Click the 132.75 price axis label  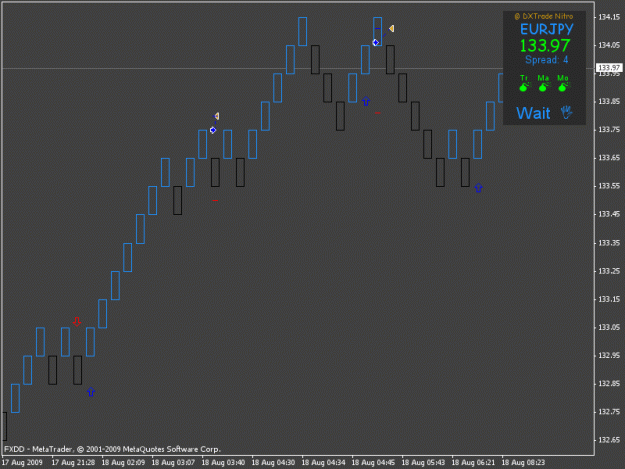pos(609,412)
